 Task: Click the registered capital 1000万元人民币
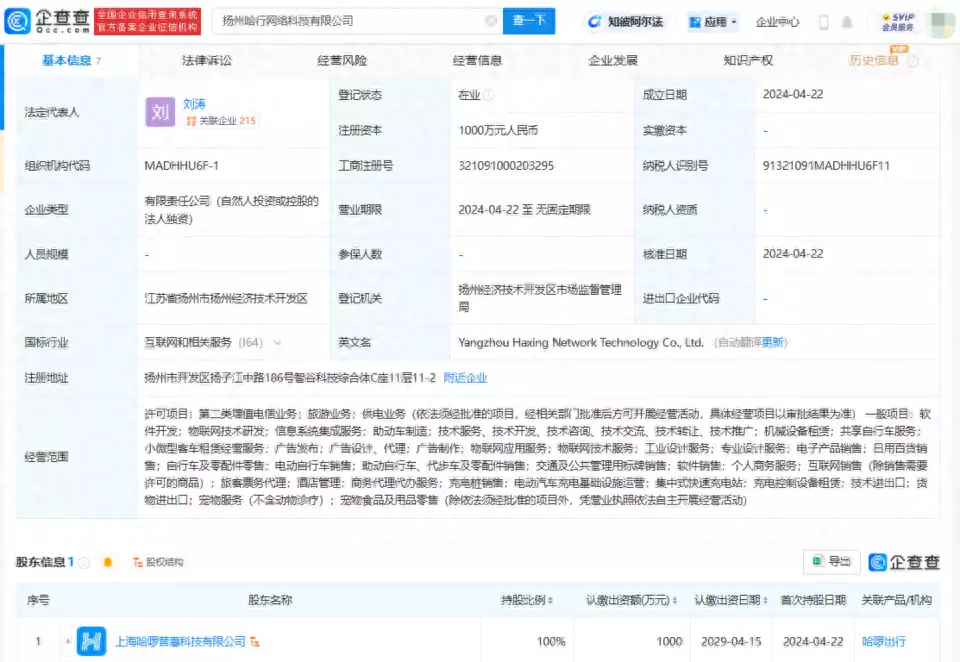tap(498, 130)
